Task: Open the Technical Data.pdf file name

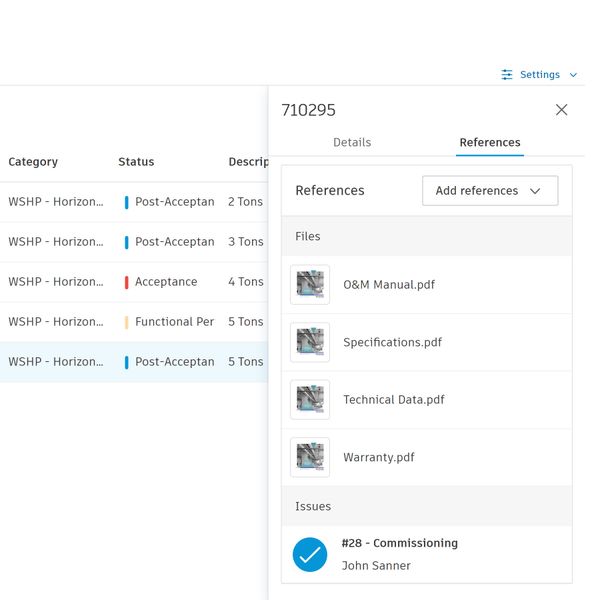Action: [x=393, y=400]
